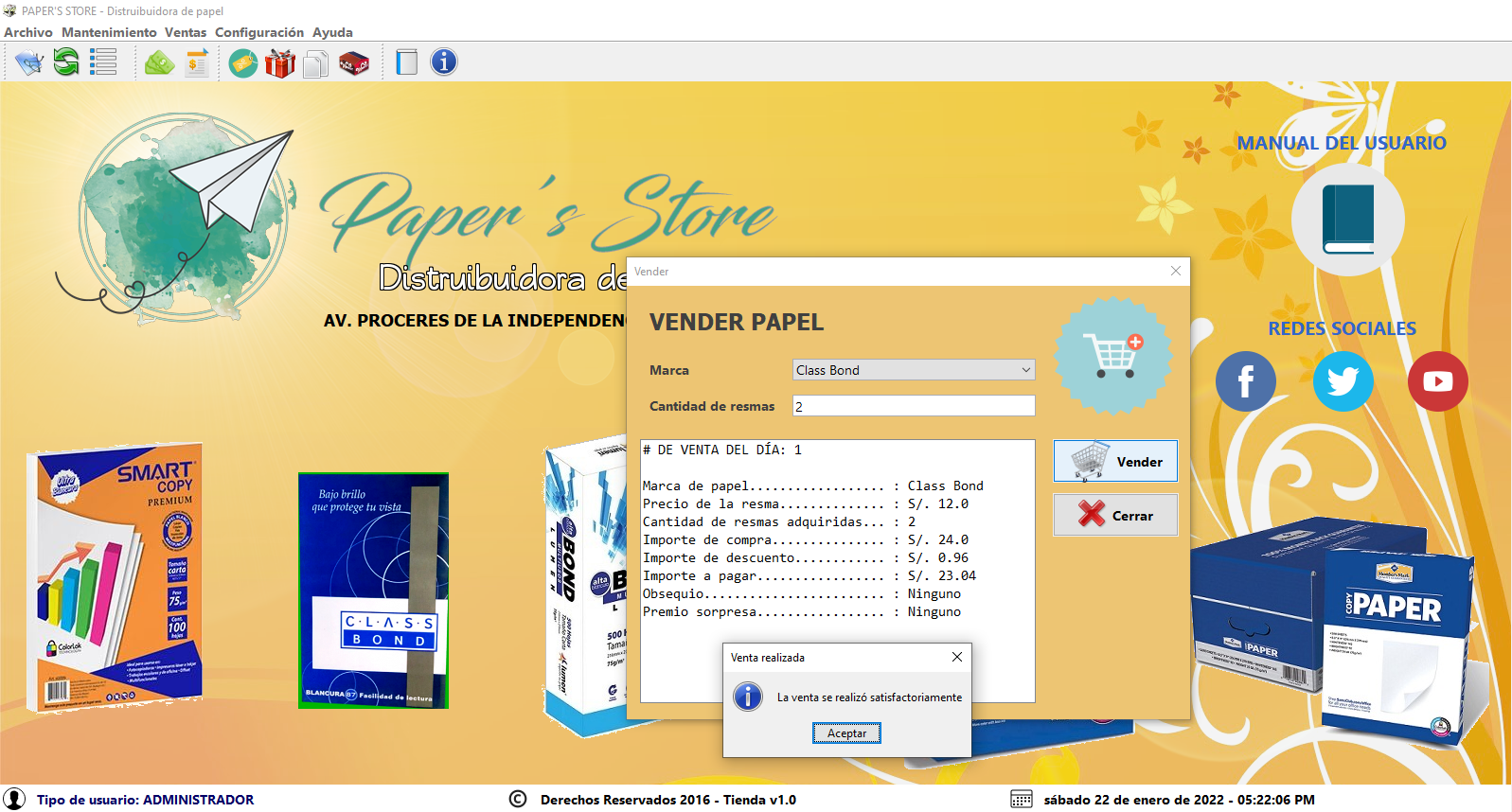Click the 'Premio sorpresa' receipt line

[x=802, y=611]
